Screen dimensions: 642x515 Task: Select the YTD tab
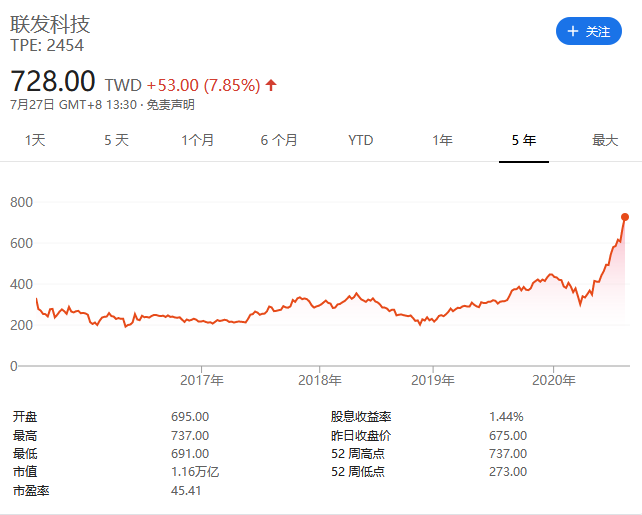[x=360, y=140]
